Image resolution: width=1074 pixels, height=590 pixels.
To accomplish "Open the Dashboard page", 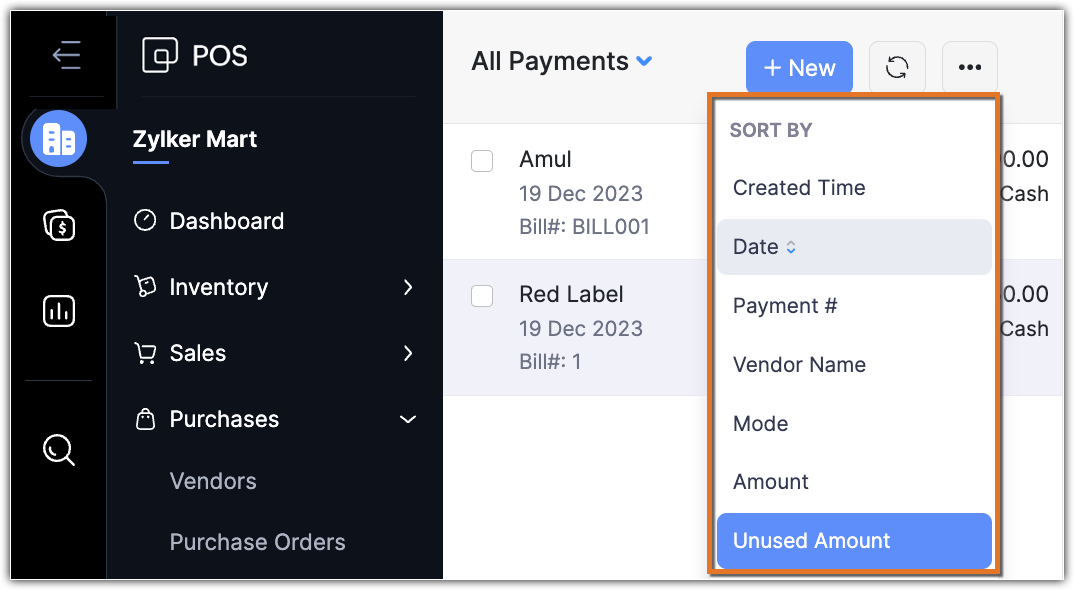I will (226, 221).
